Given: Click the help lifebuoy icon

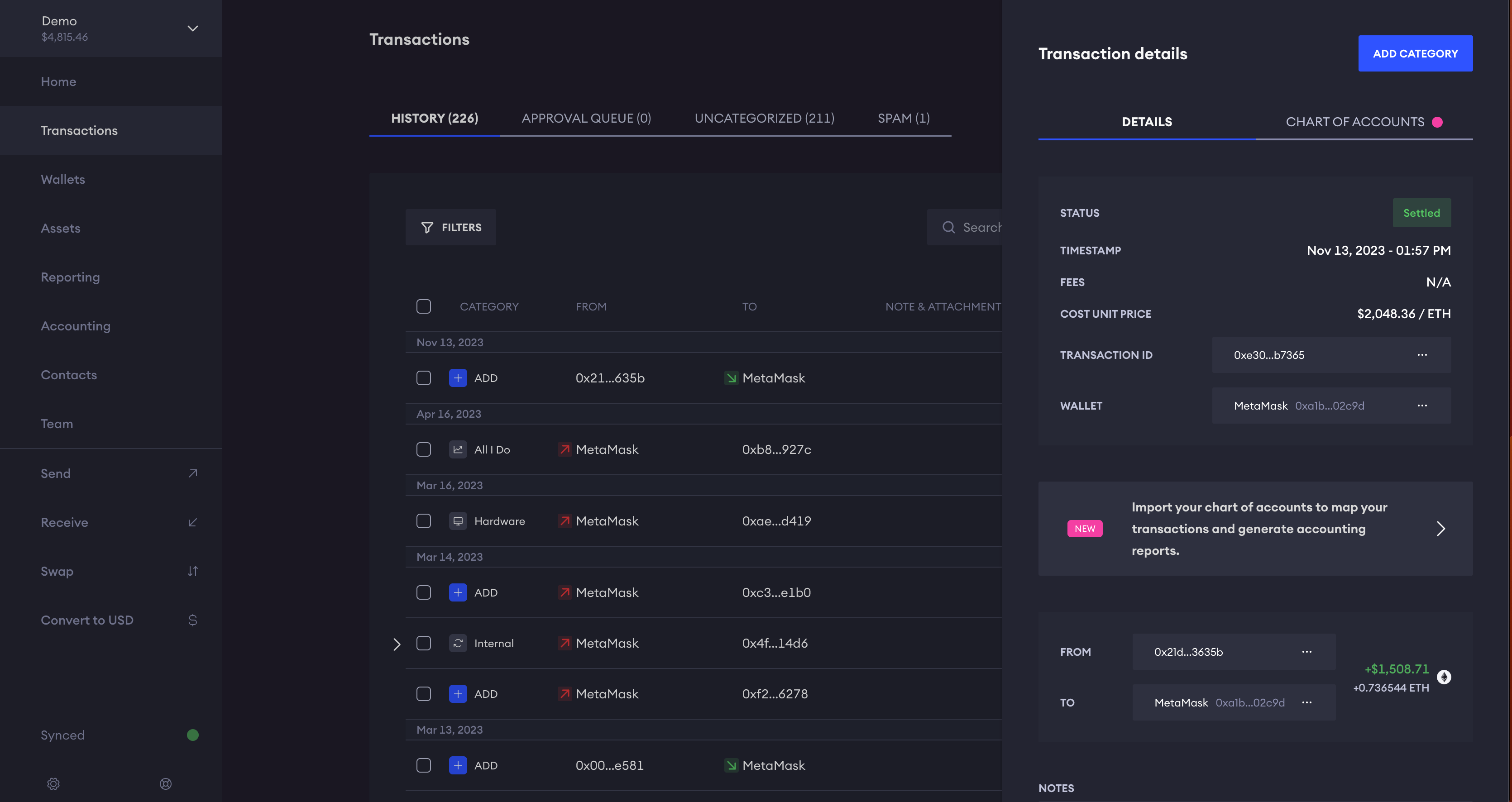Looking at the screenshot, I should [166, 784].
